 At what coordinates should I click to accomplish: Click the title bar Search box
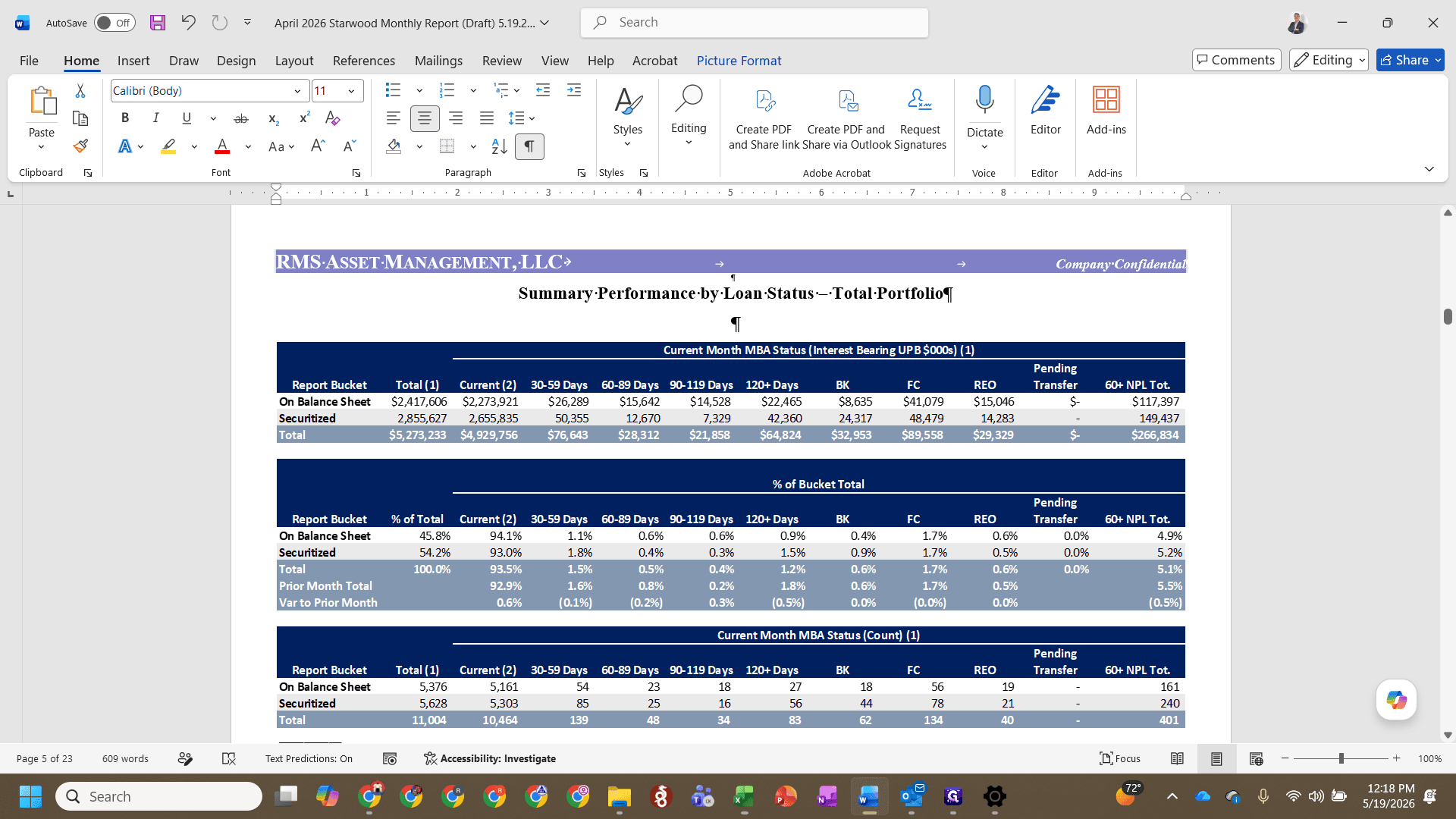[x=754, y=23]
